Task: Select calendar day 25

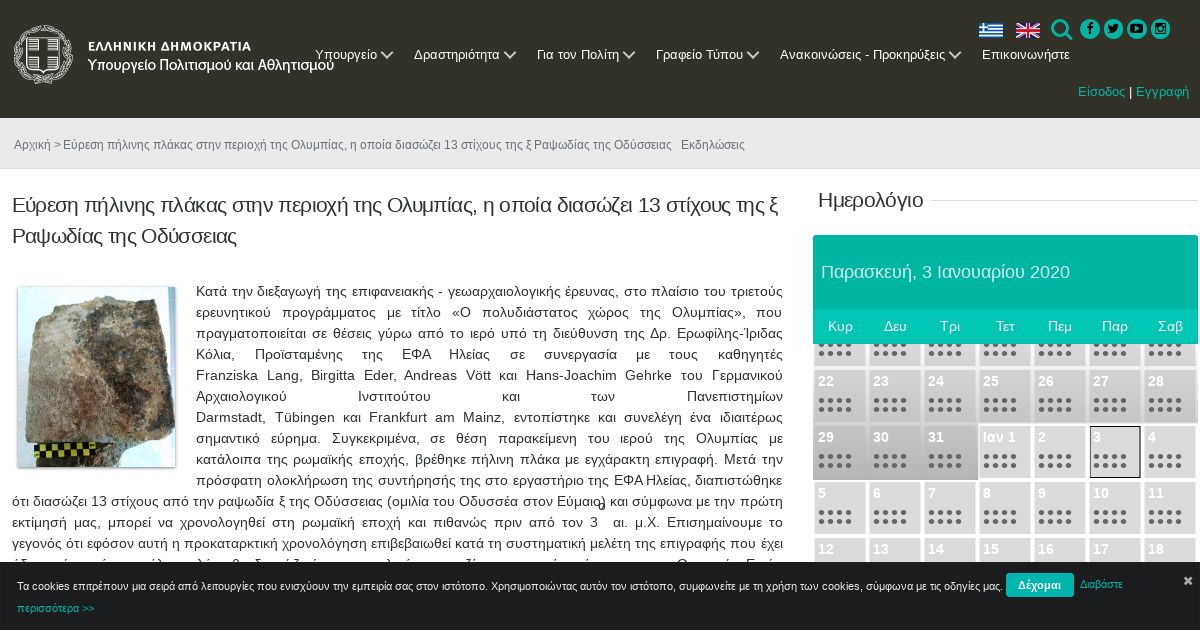Action: tap(1004, 396)
